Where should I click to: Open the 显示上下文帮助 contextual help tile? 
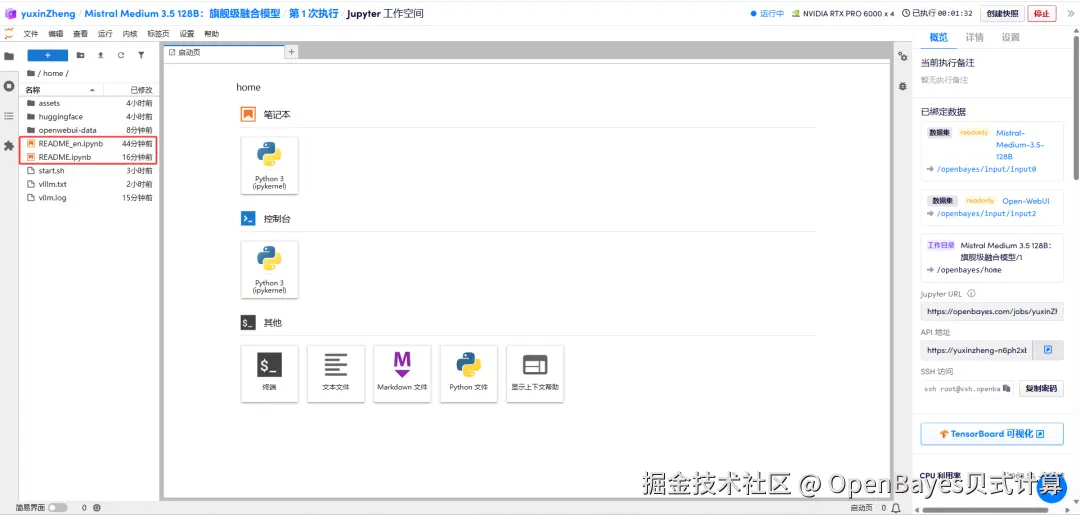pos(535,373)
